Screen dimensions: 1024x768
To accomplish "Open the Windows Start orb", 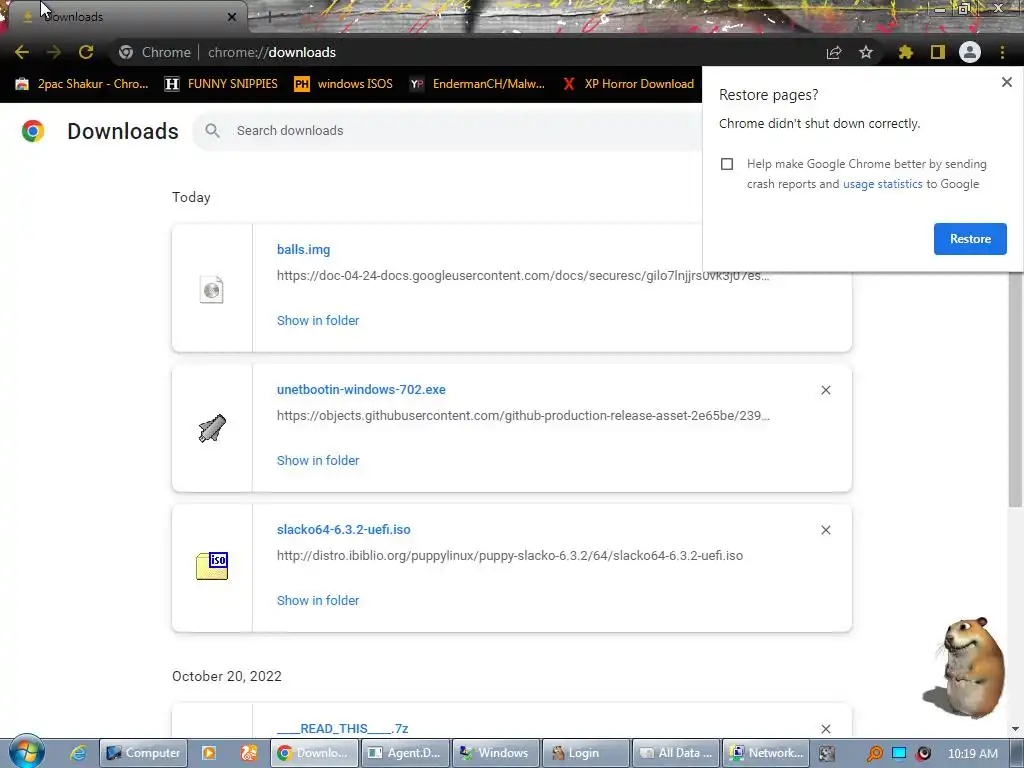I will click(x=26, y=751).
